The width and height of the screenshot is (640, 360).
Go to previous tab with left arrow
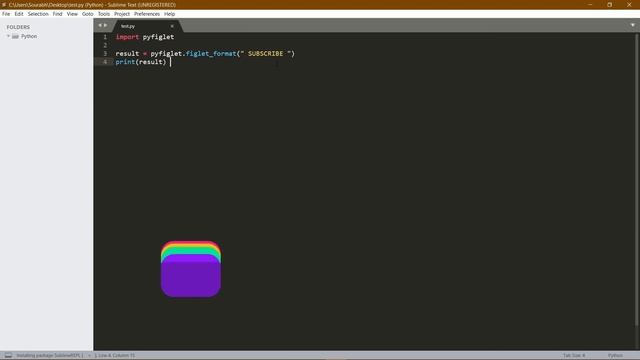coord(100,25)
